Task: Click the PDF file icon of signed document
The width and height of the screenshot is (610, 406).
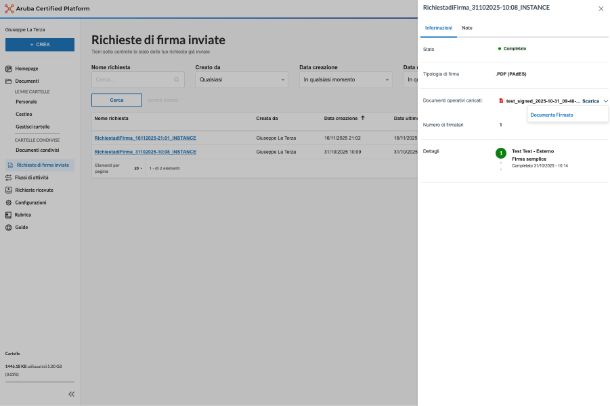Action: click(x=501, y=101)
